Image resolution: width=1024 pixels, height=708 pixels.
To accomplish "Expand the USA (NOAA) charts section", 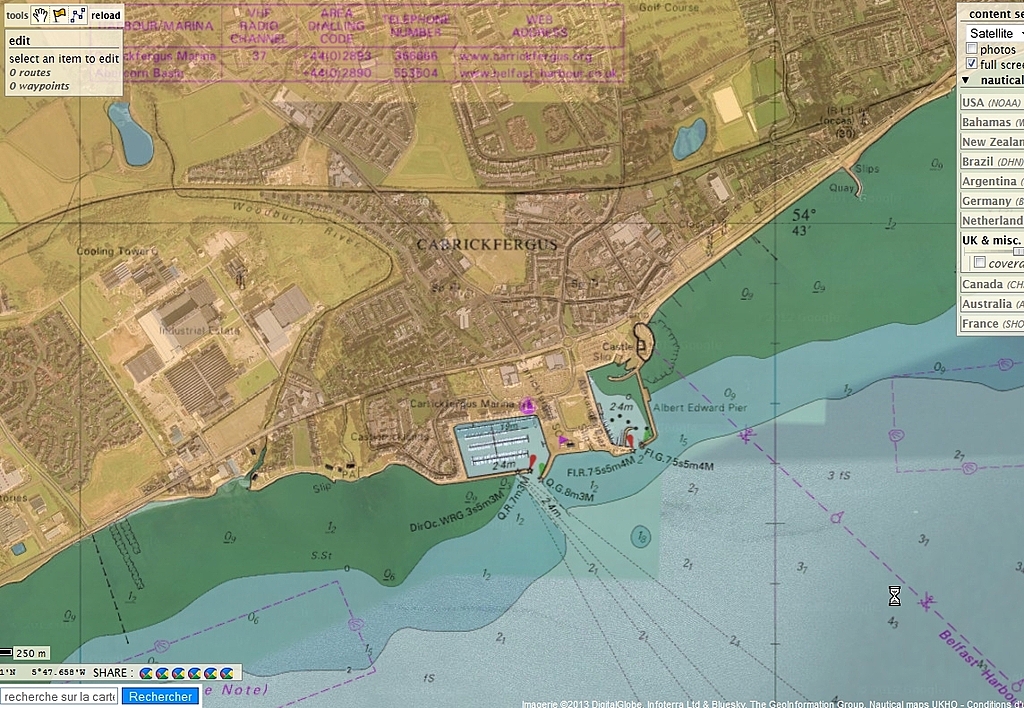I will [x=992, y=103].
